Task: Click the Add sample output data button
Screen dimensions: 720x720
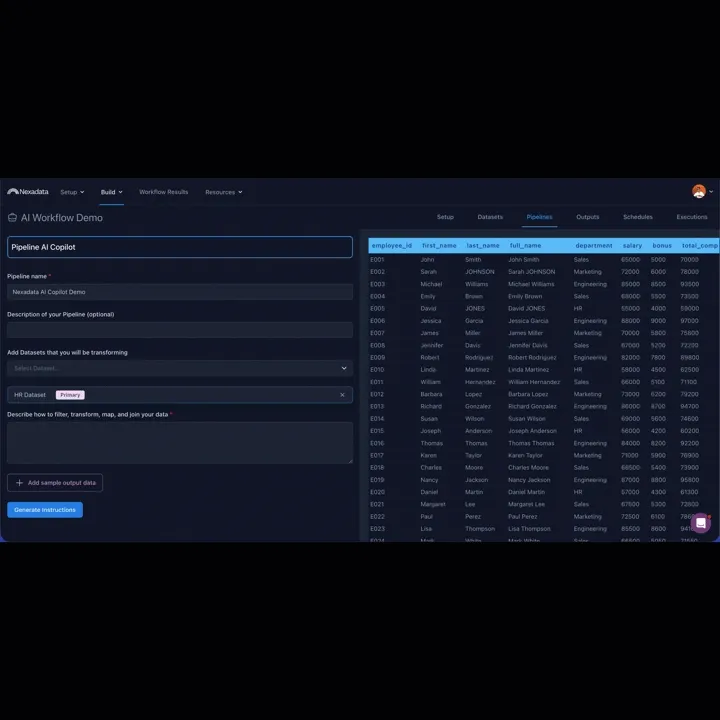Action: tap(55, 483)
